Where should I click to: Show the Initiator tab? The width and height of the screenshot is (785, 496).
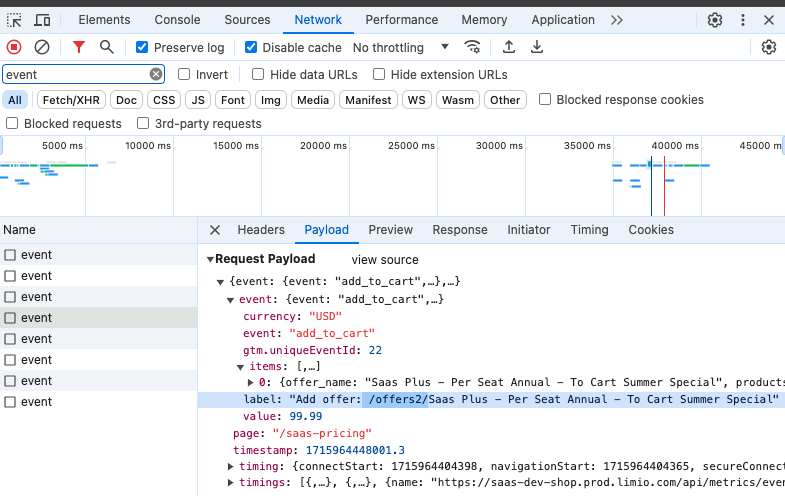point(529,230)
